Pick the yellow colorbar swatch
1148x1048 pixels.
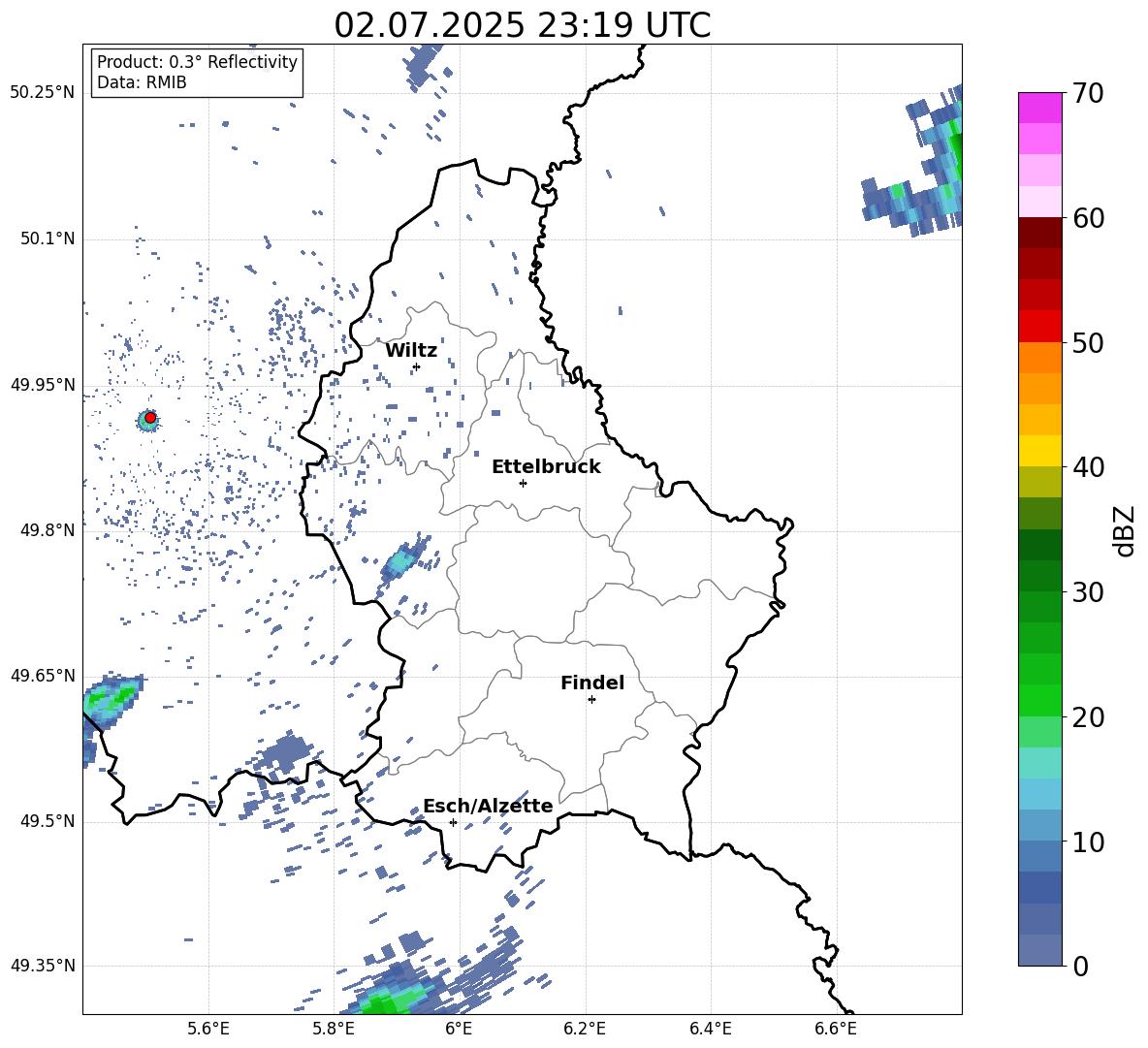coord(1039,451)
